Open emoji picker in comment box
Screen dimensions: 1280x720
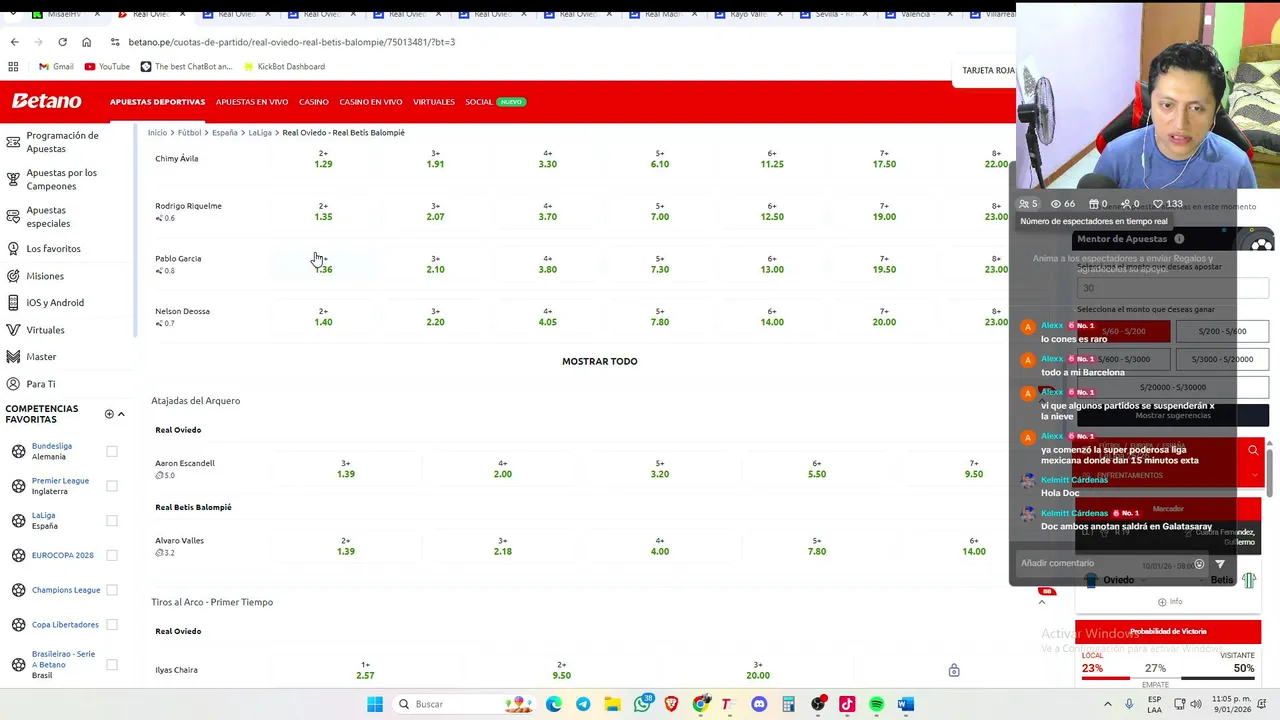tap(1199, 564)
